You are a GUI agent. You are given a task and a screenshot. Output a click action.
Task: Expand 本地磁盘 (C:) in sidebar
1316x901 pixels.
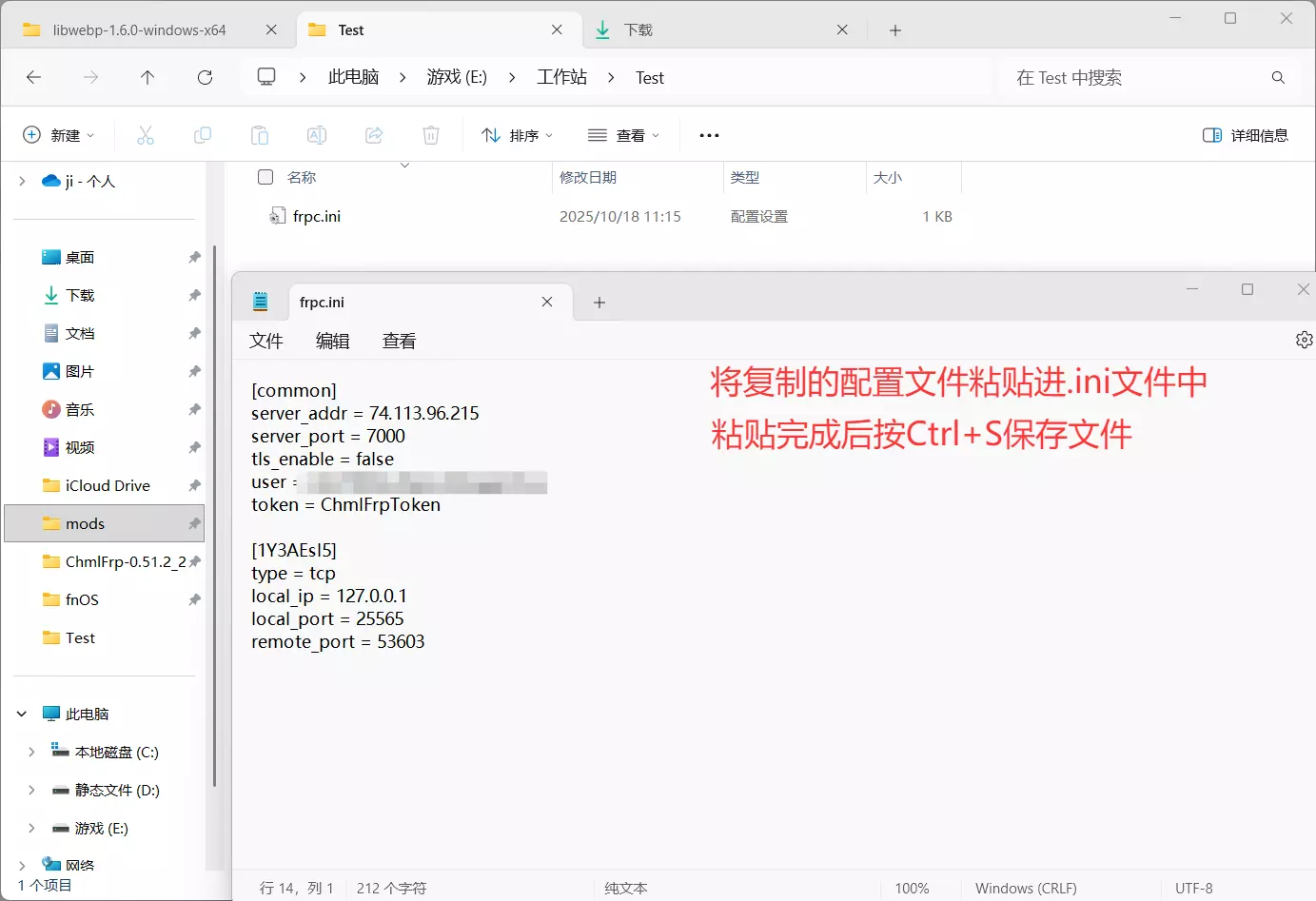click(31, 752)
